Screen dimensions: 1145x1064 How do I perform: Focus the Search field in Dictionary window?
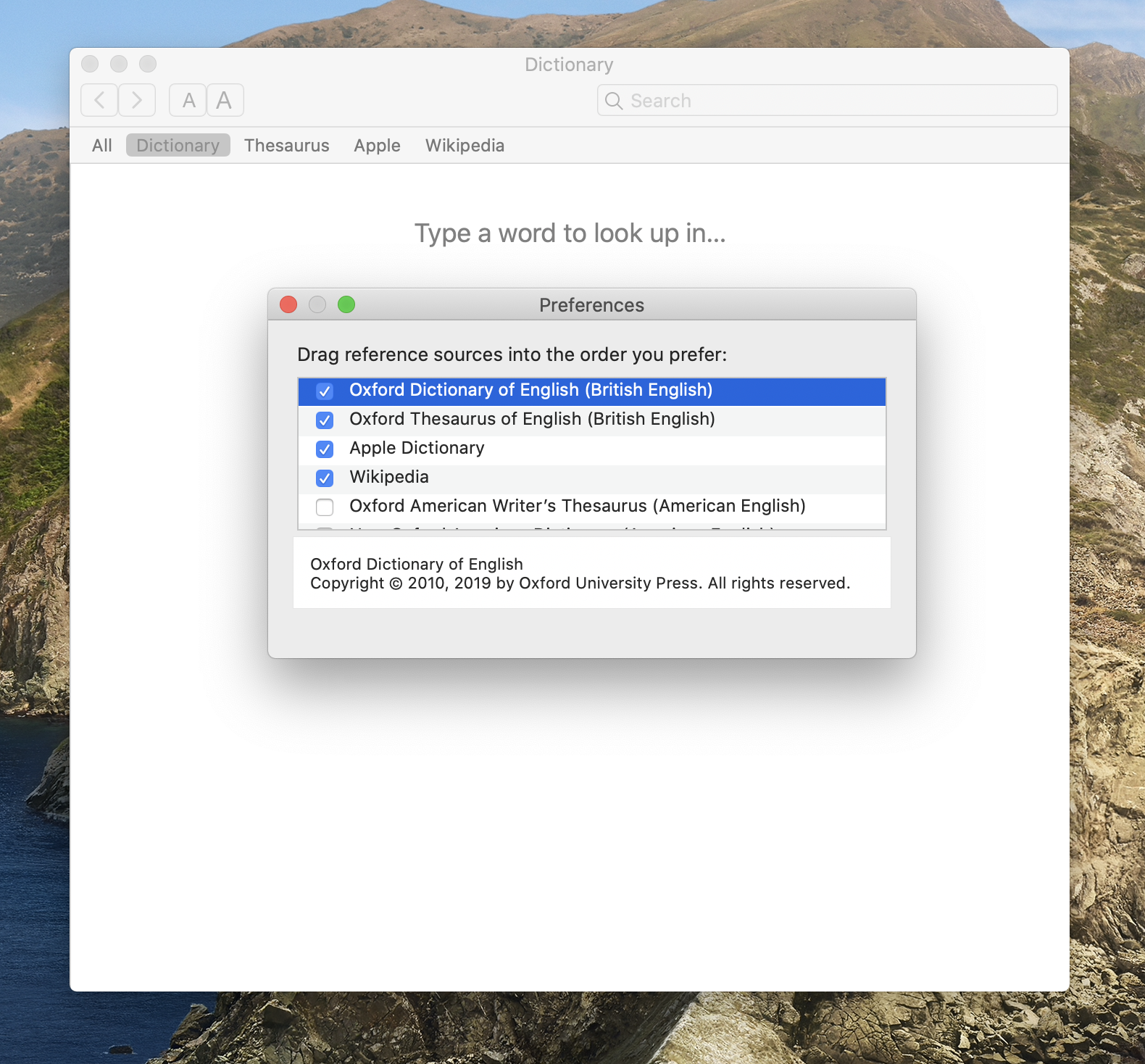point(827,100)
